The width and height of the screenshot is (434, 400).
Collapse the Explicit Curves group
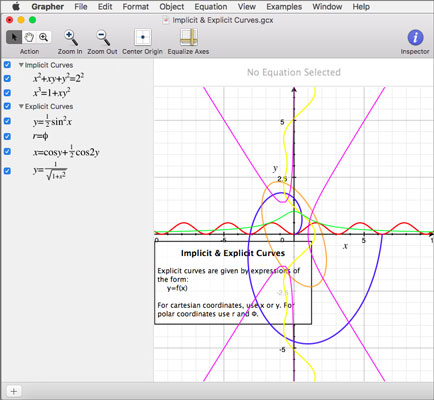point(21,106)
